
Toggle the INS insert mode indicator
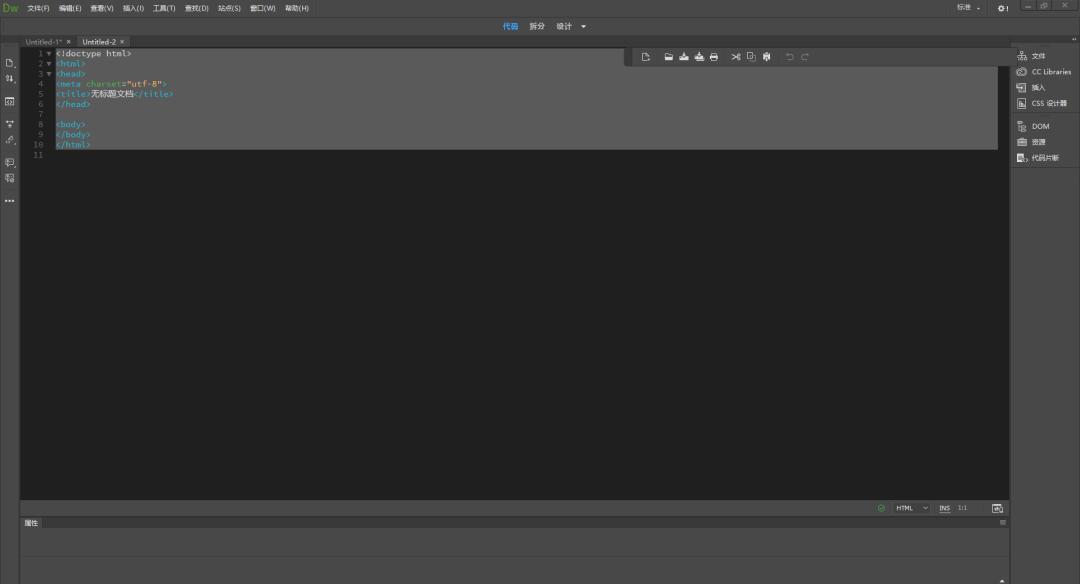(x=944, y=508)
